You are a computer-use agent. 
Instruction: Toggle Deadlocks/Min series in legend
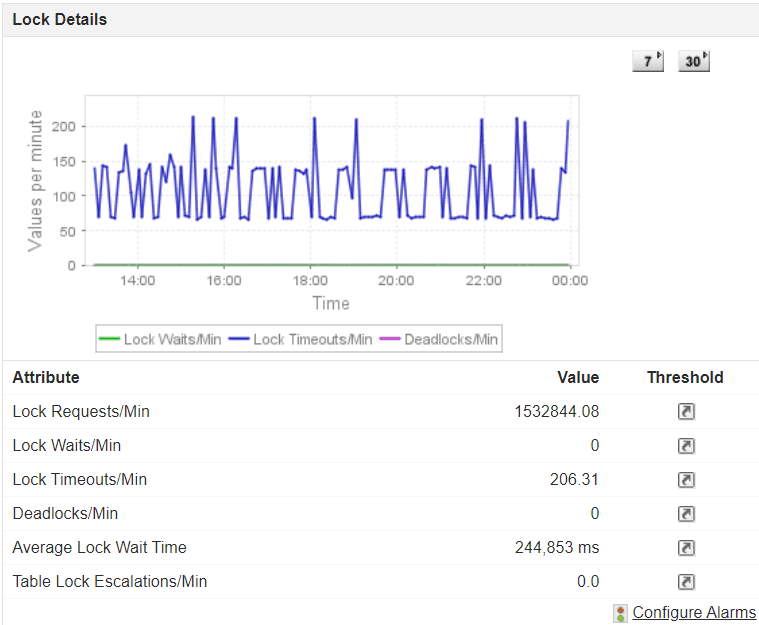coord(451,340)
